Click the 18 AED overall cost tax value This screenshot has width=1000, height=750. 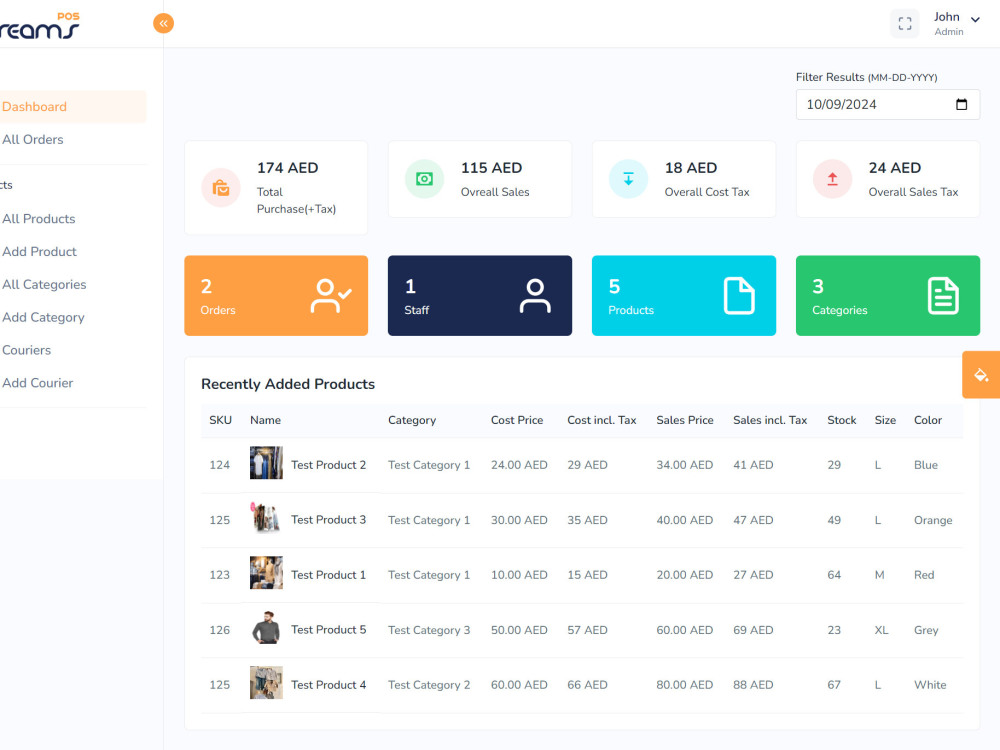(691, 168)
